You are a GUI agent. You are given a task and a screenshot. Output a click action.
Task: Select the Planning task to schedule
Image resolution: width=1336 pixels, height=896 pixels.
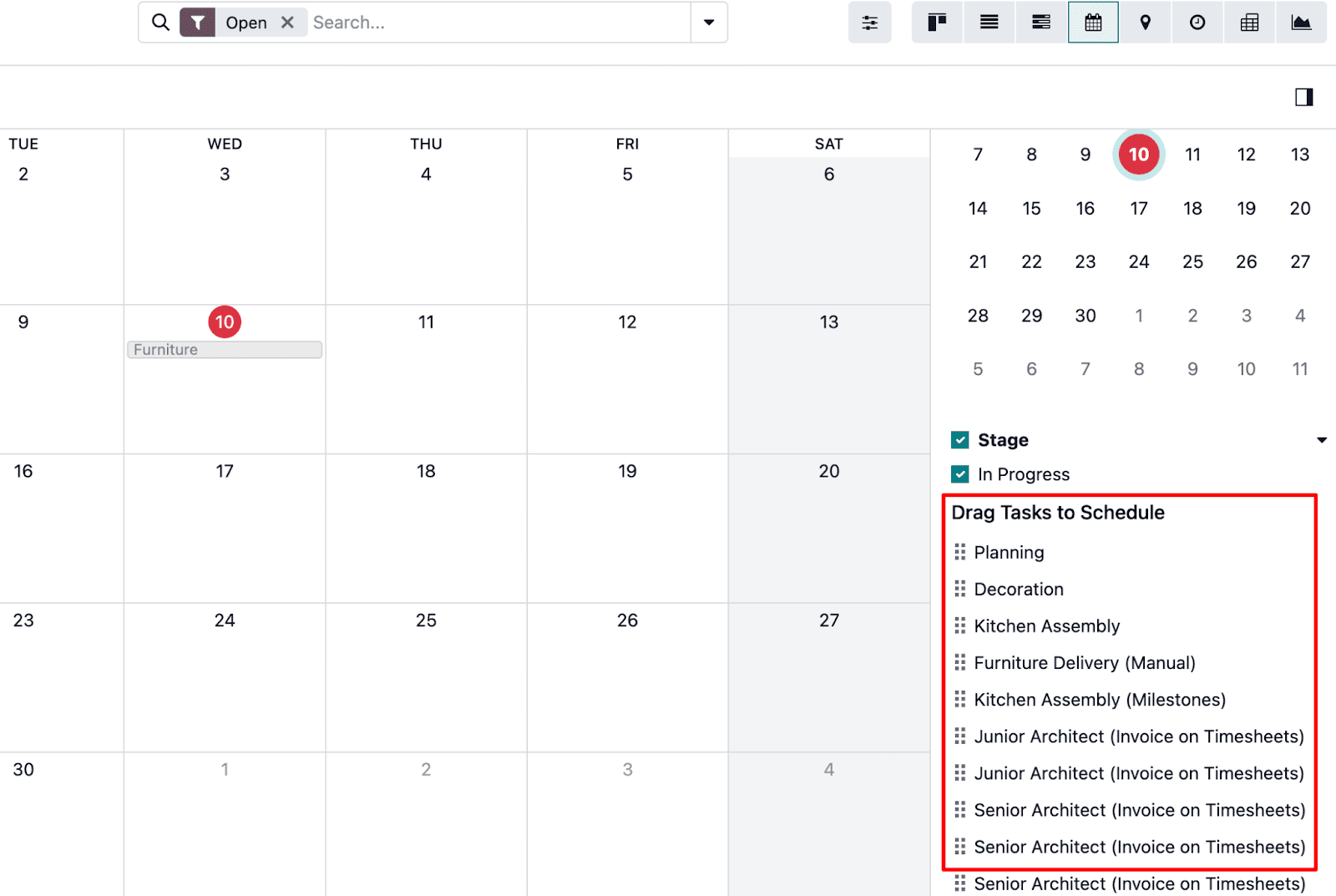coord(1009,553)
